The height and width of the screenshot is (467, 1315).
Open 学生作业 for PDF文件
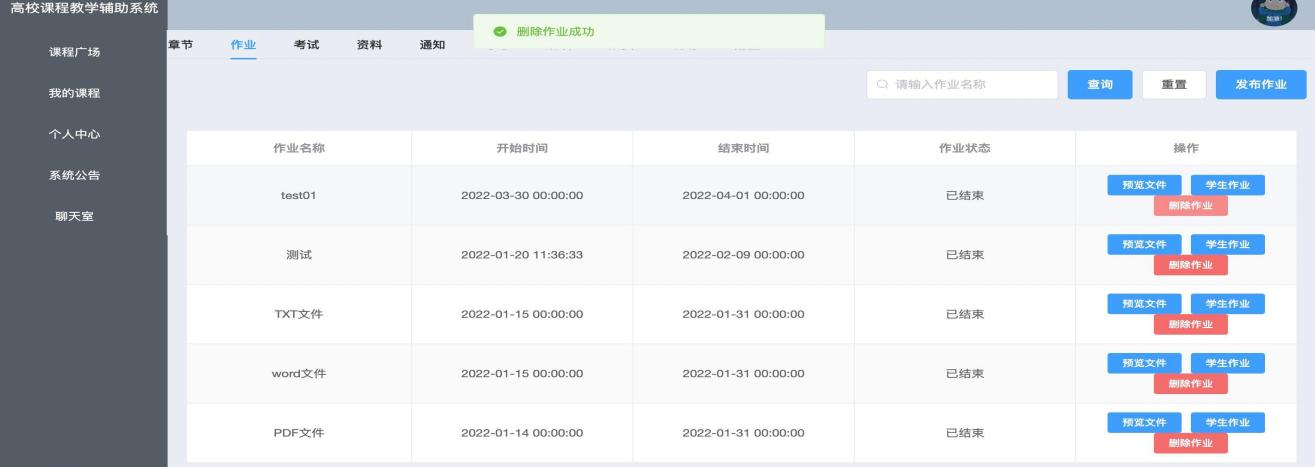click(x=1227, y=422)
